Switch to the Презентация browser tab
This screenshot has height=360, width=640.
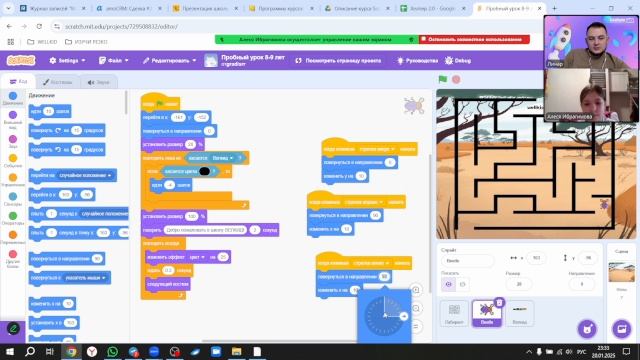[205, 8]
